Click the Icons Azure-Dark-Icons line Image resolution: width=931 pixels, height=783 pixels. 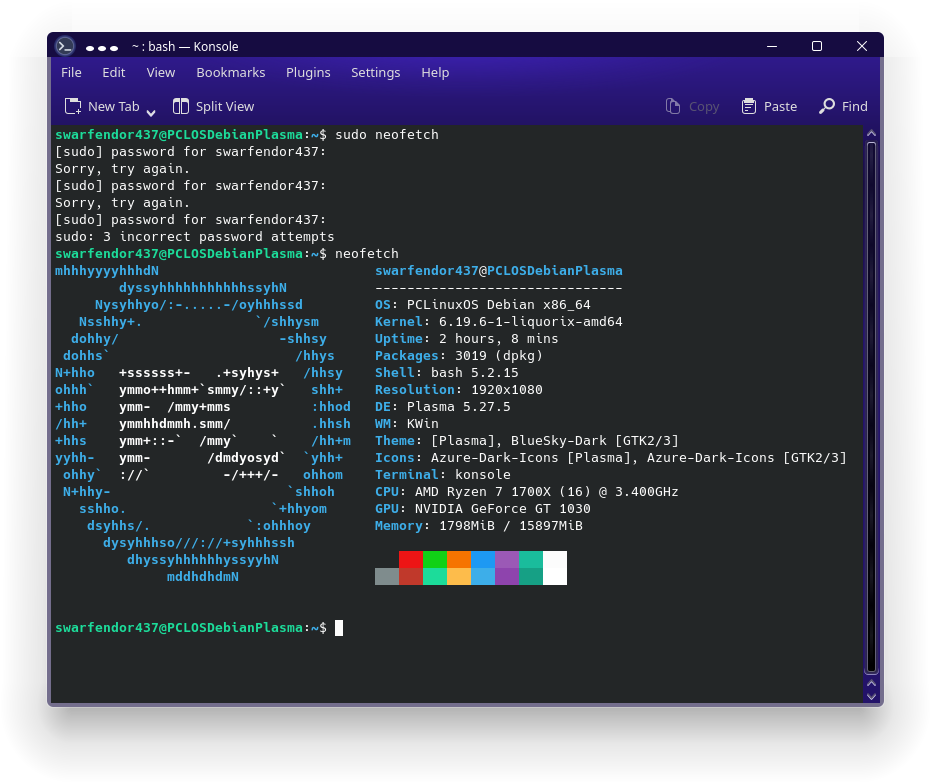pos(610,458)
